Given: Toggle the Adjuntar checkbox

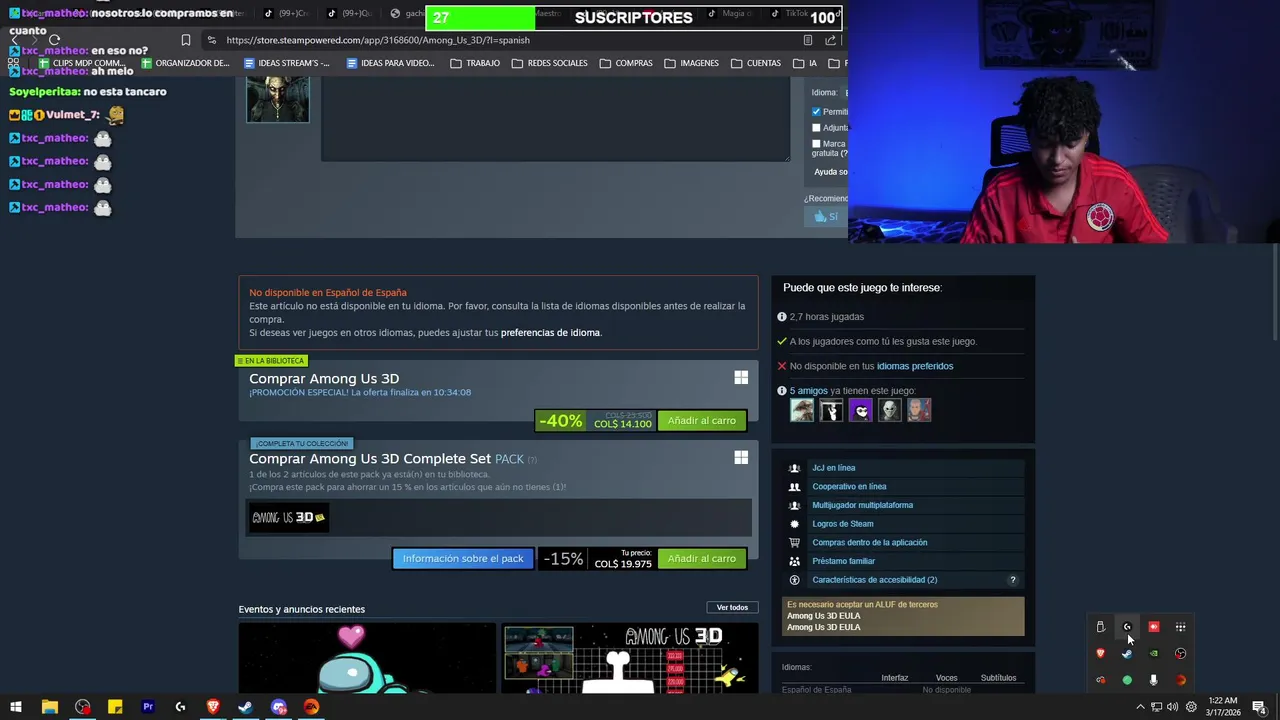Looking at the screenshot, I should [x=816, y=128].
